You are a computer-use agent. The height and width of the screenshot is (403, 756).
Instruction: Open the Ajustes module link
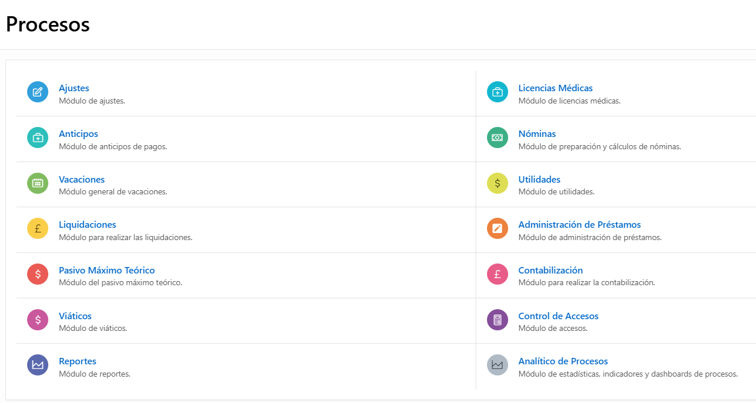74,88
